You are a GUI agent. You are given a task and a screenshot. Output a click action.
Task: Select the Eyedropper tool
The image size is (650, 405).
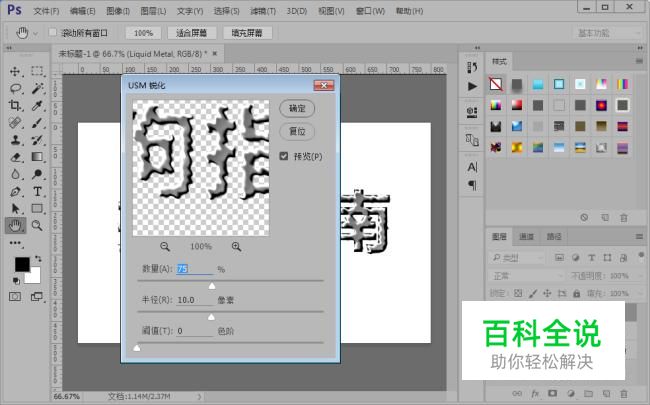(x=37, y=105)
